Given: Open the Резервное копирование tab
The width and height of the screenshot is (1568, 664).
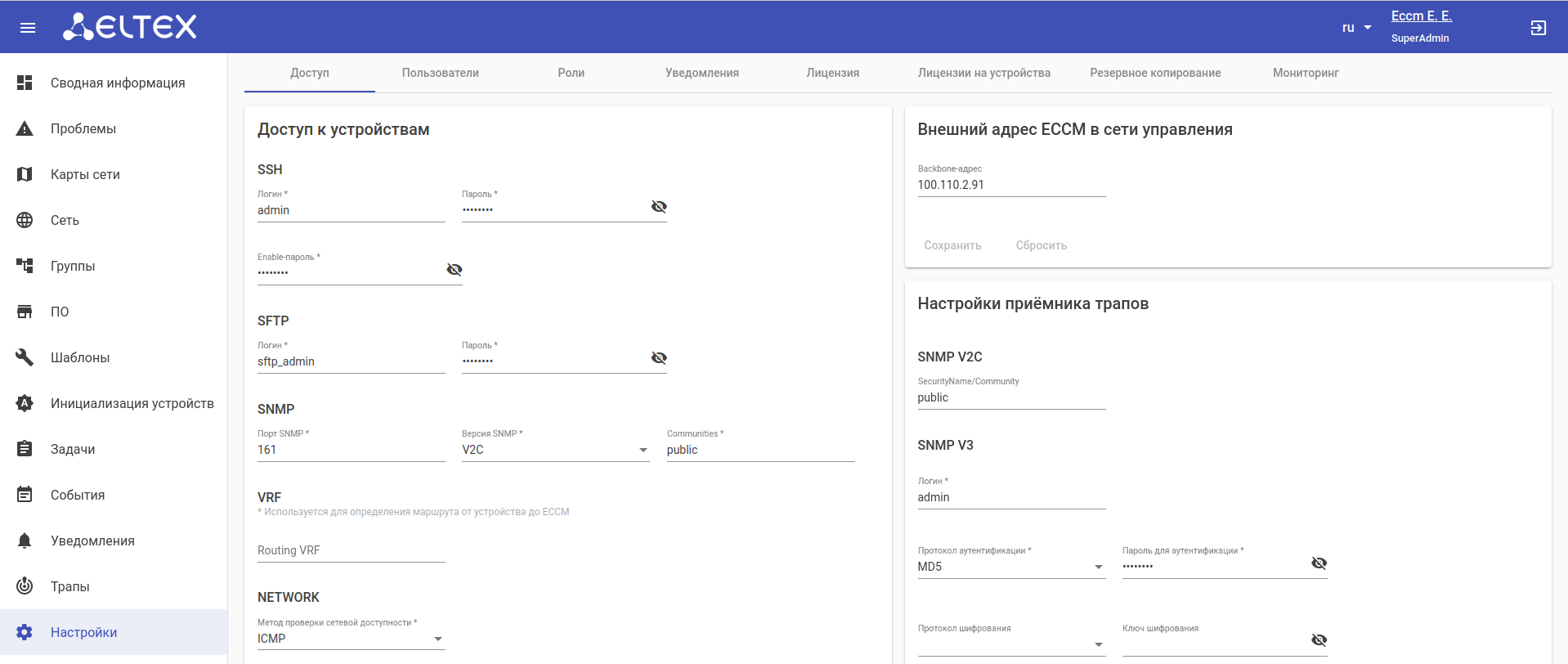Looking at the screenshot, I should [1154, 73].
